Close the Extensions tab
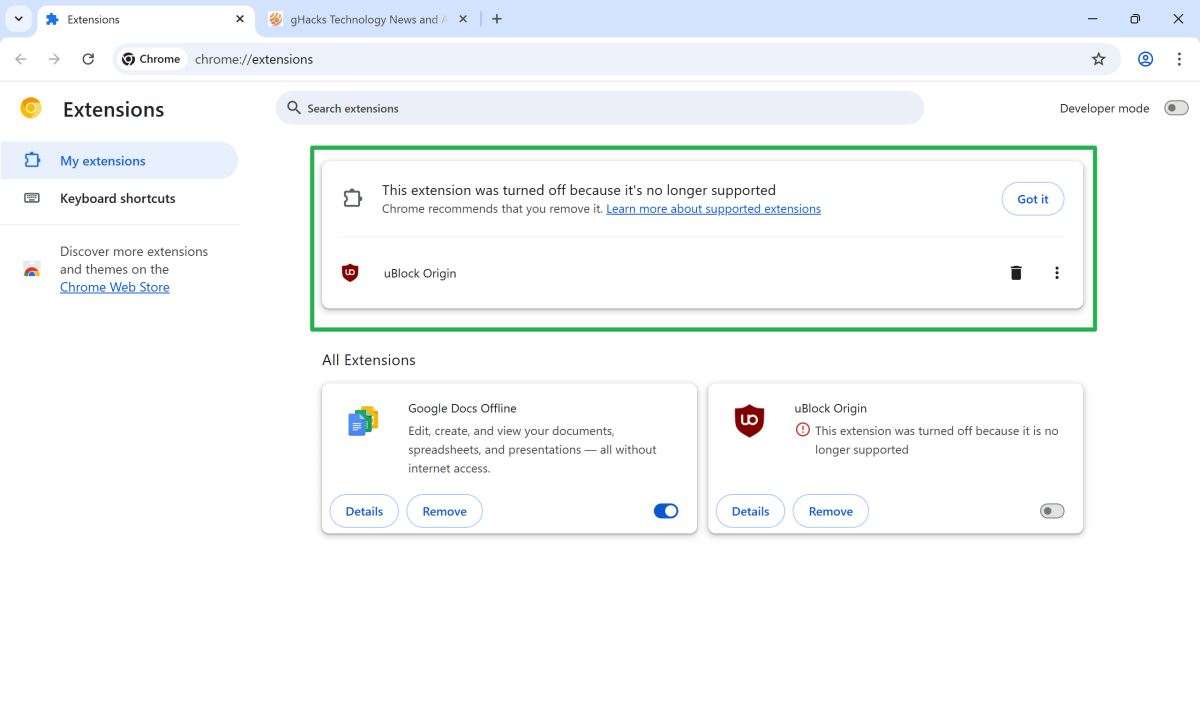 [x=240, y=19]
